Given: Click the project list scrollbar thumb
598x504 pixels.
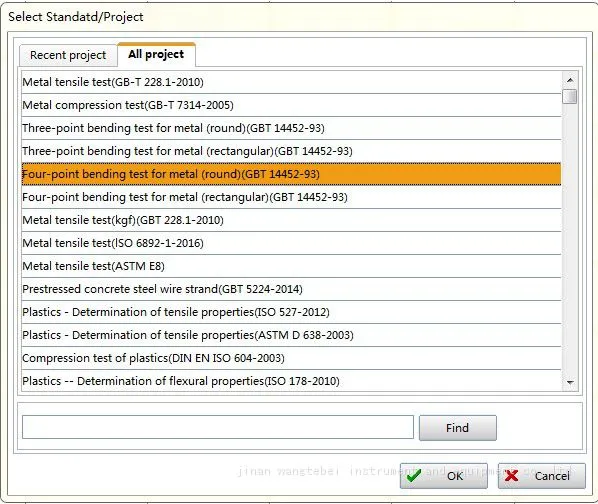Looking at the screenshot, I should (x=570, y=96).
